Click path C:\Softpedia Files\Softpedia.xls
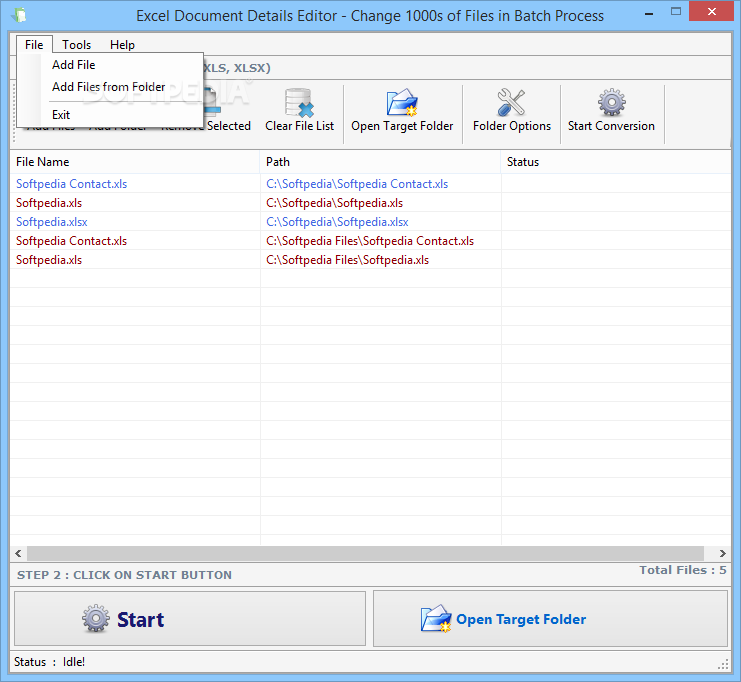 (x=347, y=260)
